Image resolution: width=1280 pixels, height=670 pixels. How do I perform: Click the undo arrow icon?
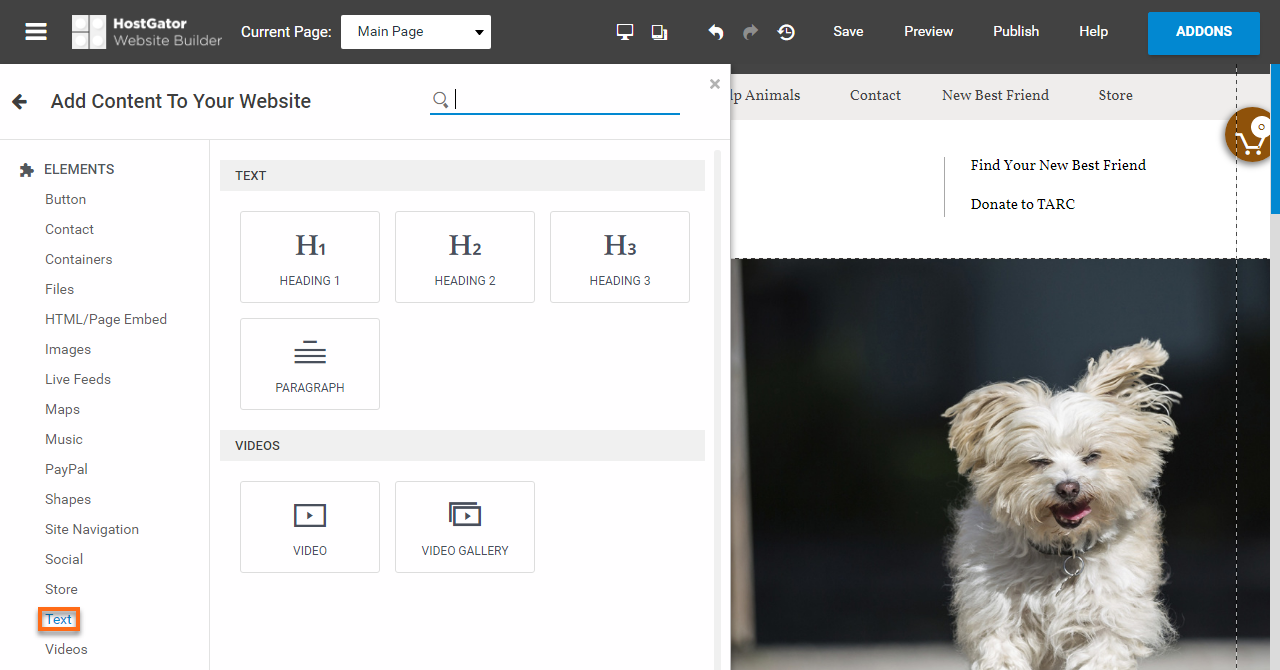(x=716, y=32)
